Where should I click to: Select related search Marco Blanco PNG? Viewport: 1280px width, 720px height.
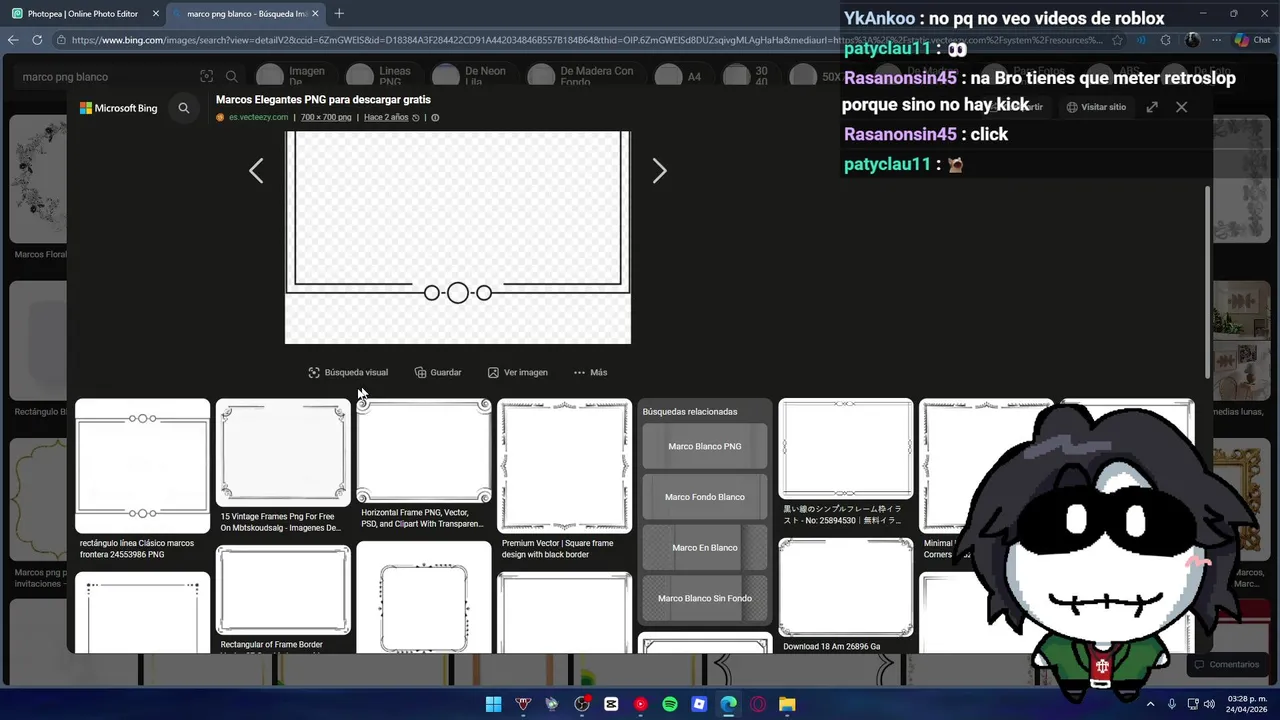click(705, 446)
